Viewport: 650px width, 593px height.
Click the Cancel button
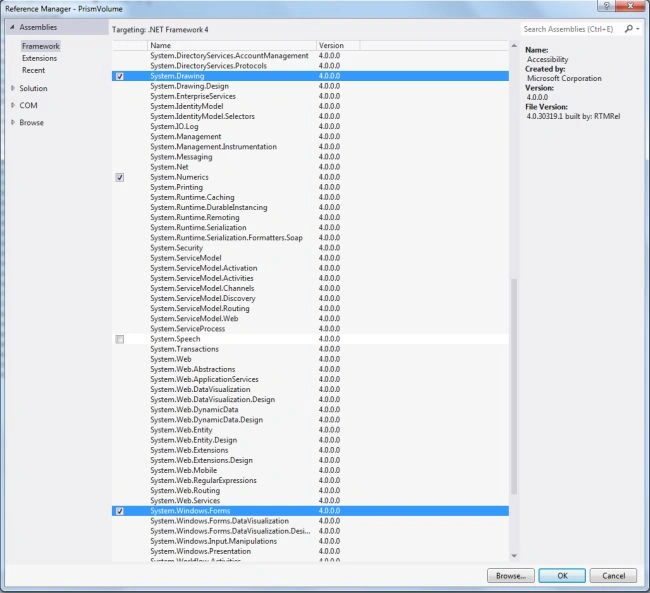pyautogui.click(x=613, y=576)
